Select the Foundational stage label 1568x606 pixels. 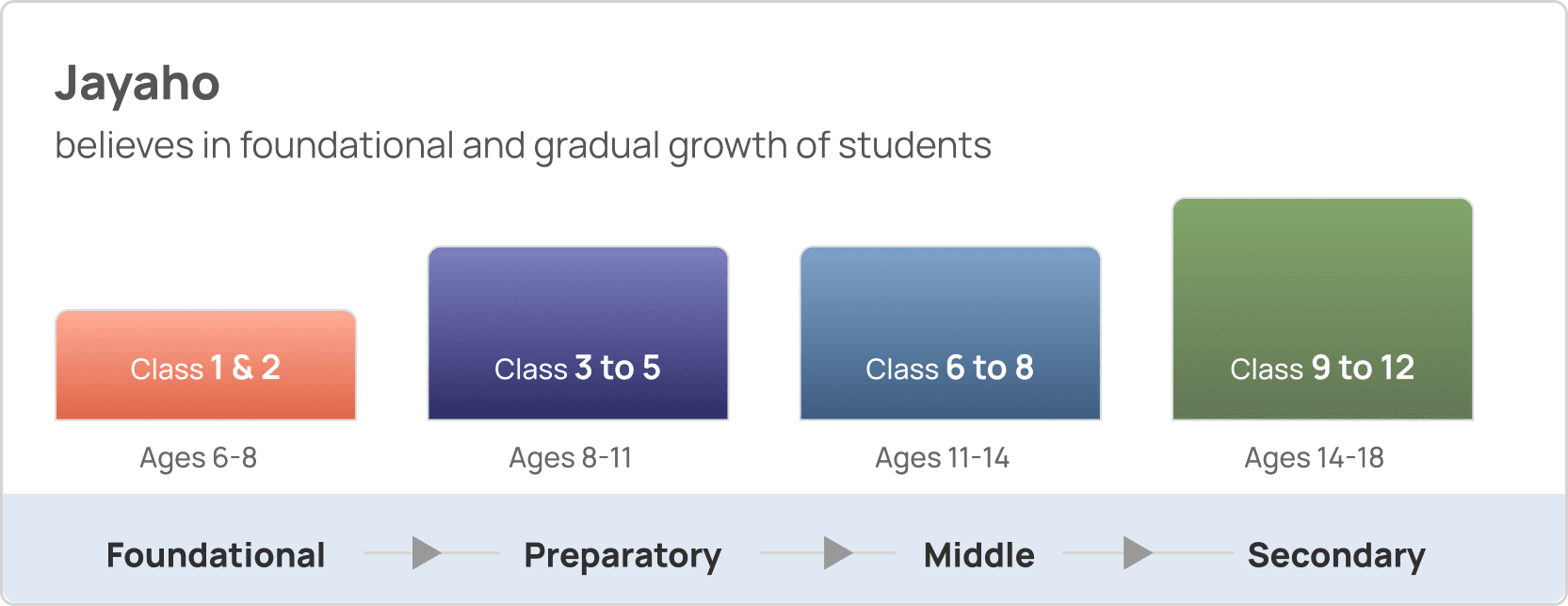point(216,555)
